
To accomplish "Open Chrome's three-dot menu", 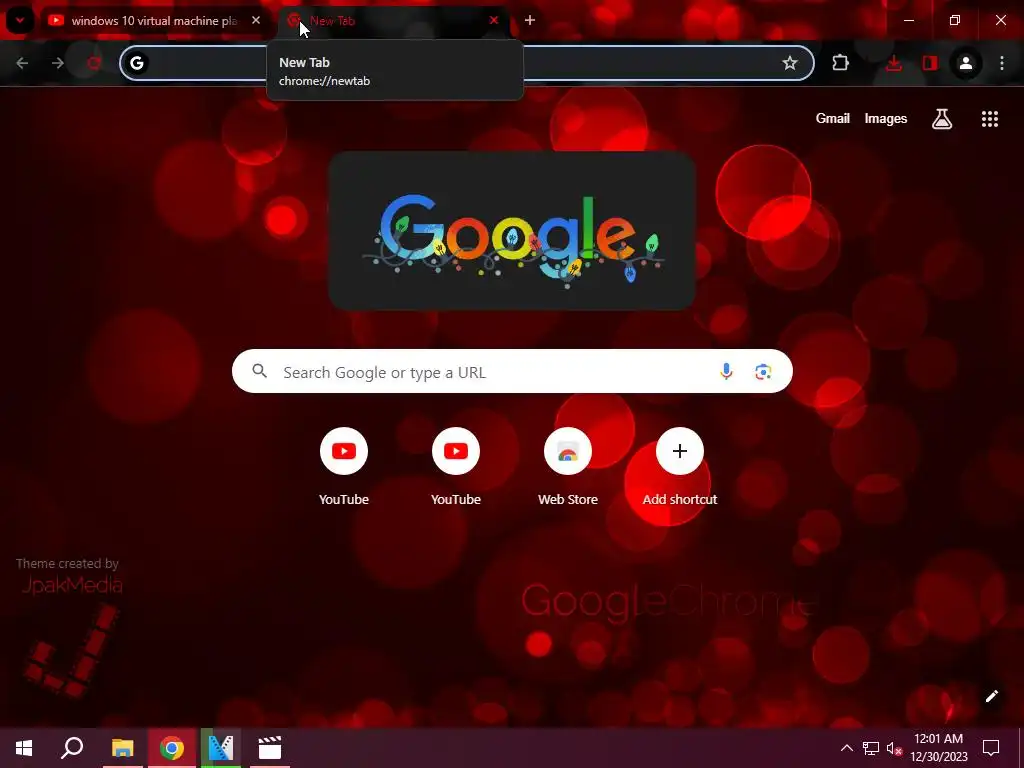I will (x=1002, y=63).
